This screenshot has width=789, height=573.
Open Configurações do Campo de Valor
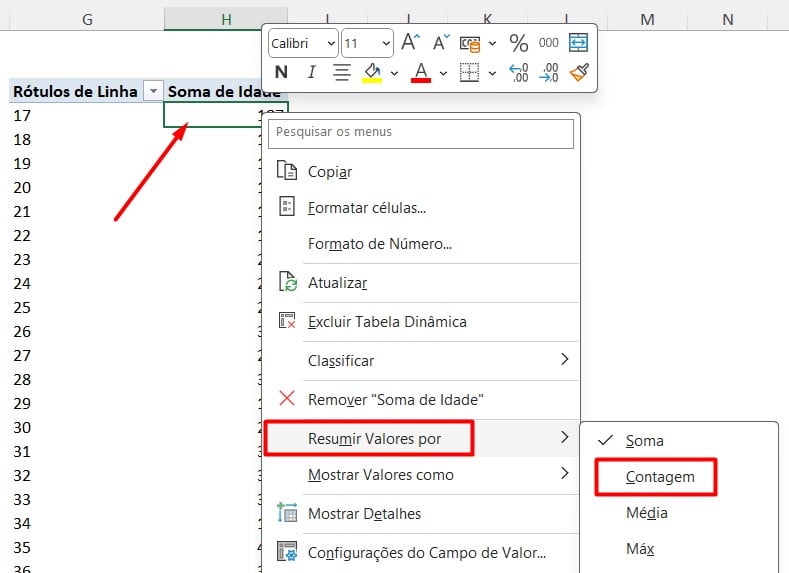[x=426, y=551]
